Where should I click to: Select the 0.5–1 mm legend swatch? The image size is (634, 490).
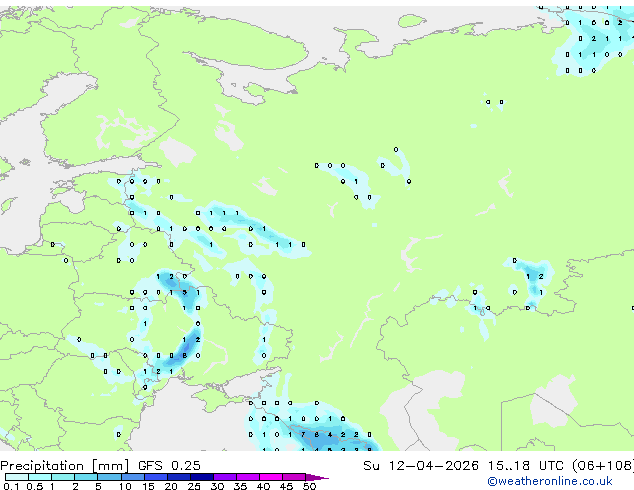(40, 477)
